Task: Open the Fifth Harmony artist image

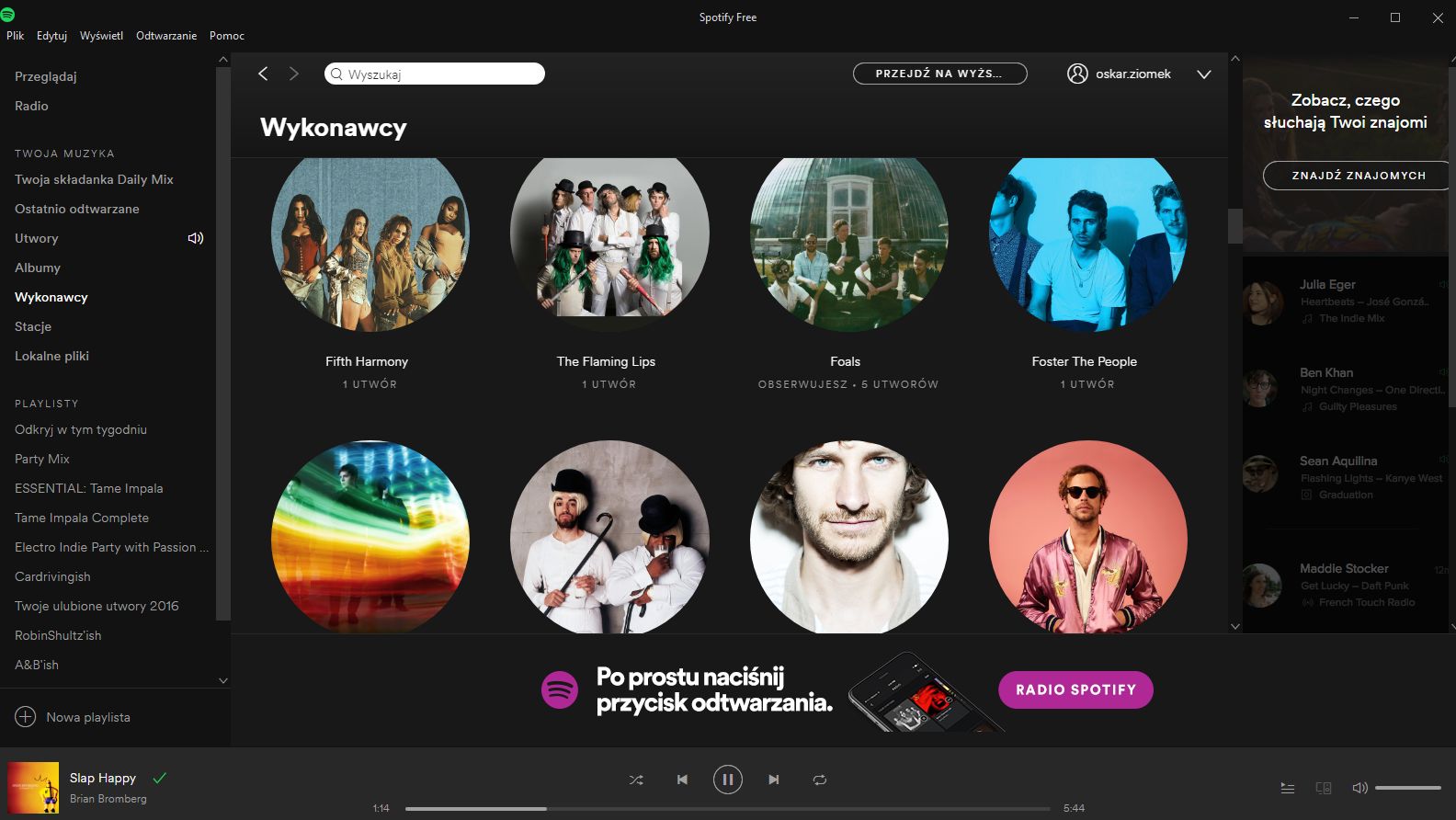Action: point(370,244)
